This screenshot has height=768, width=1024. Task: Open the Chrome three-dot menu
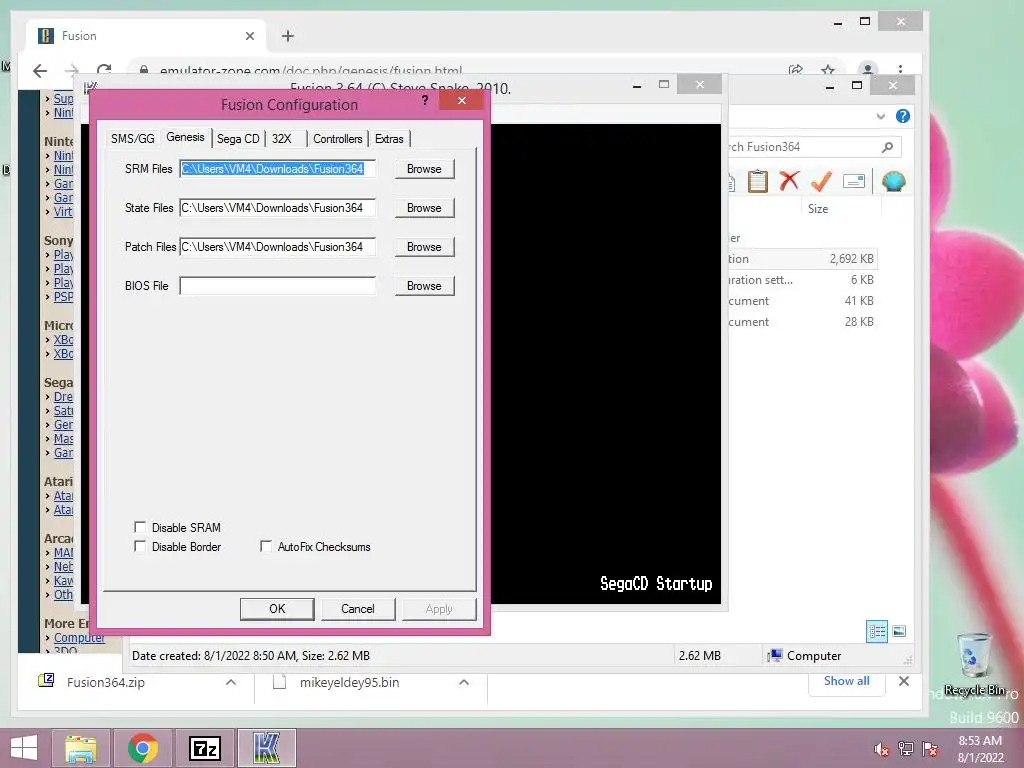[x=900, y=69]
